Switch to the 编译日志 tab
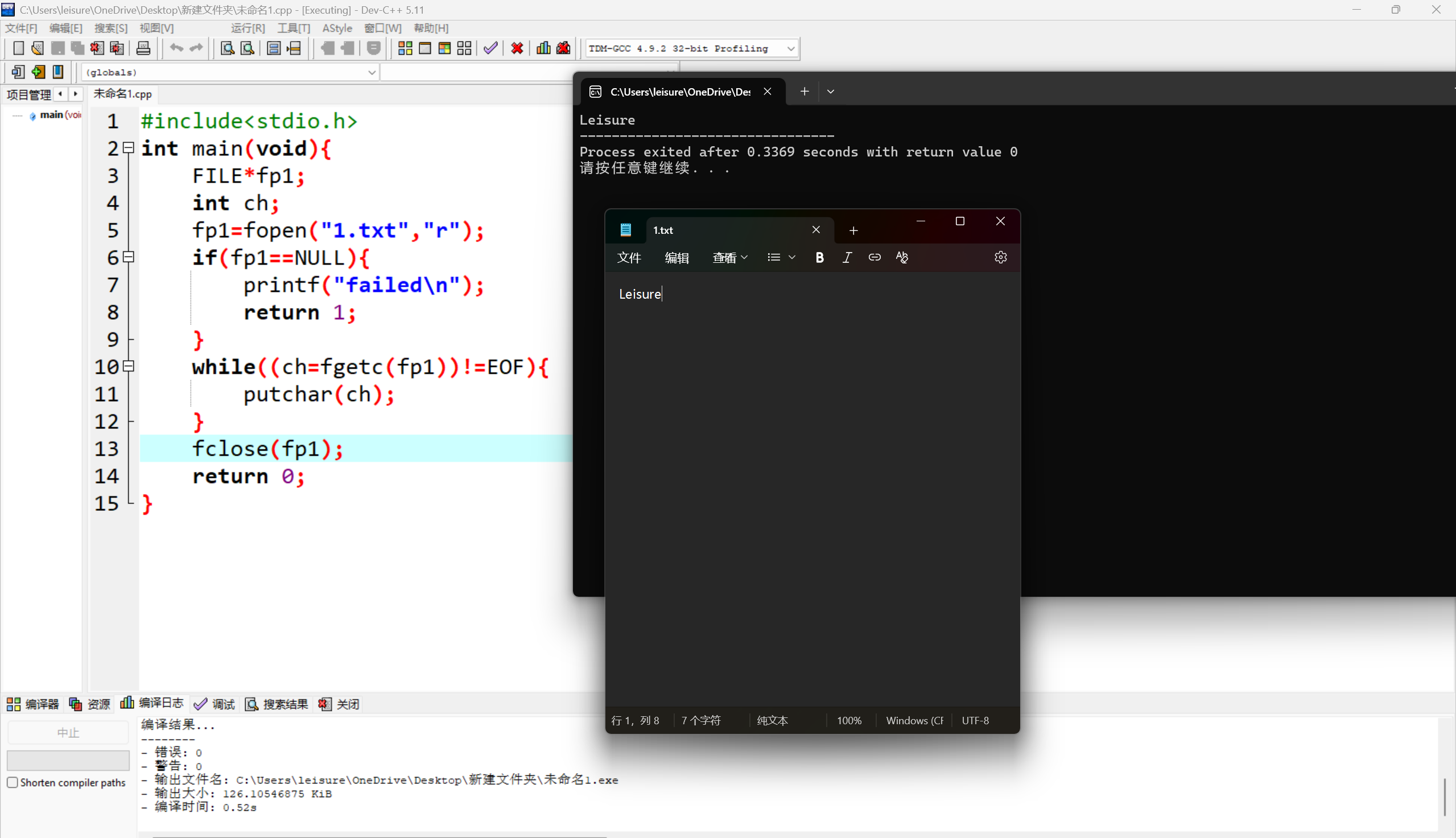 pyautogui.click(x=152, y=703)
